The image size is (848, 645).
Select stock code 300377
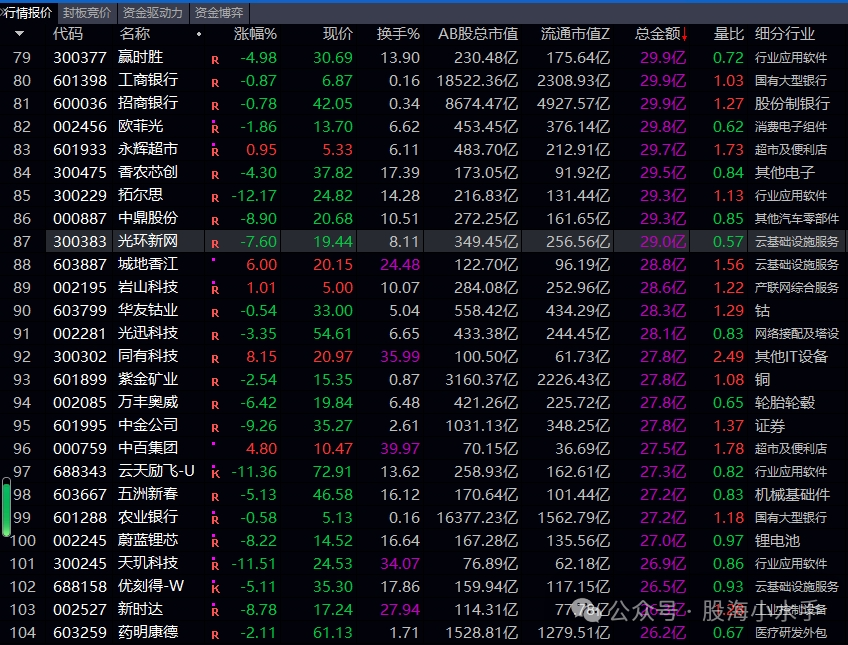[80, 57]
